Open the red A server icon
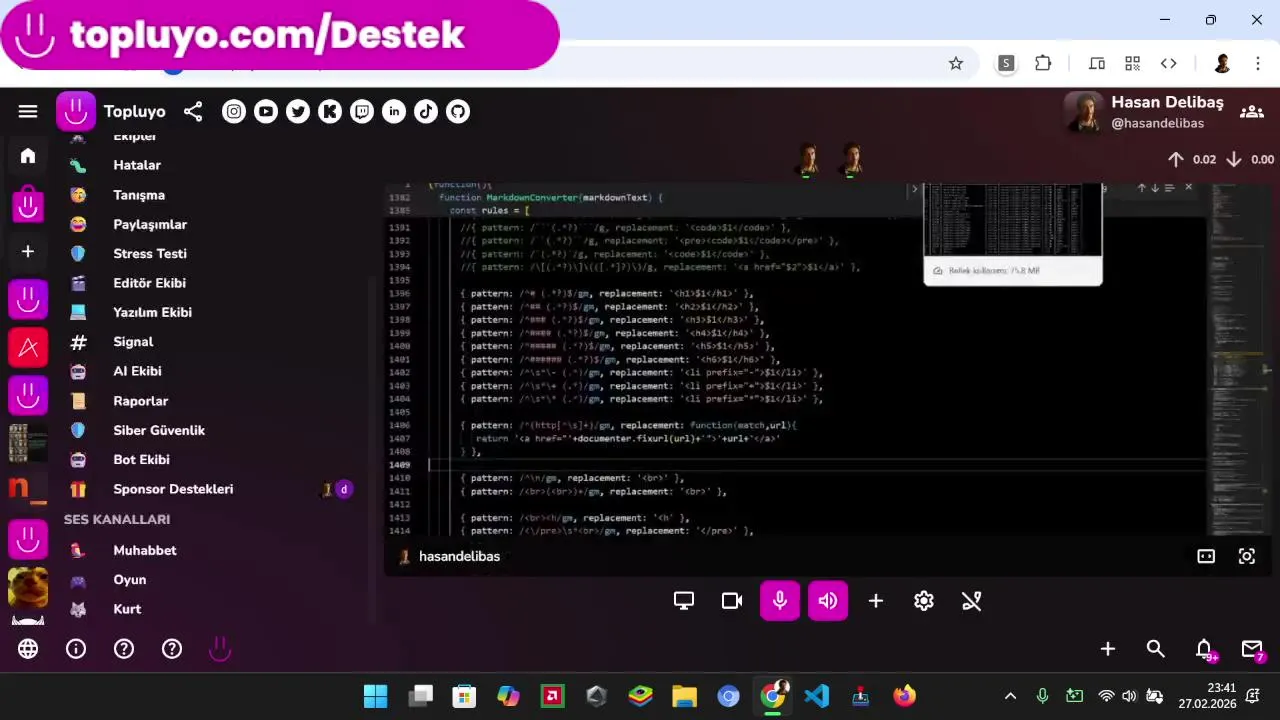The height and width of the screenshot is (720, 1280). [x=28, y=348]
